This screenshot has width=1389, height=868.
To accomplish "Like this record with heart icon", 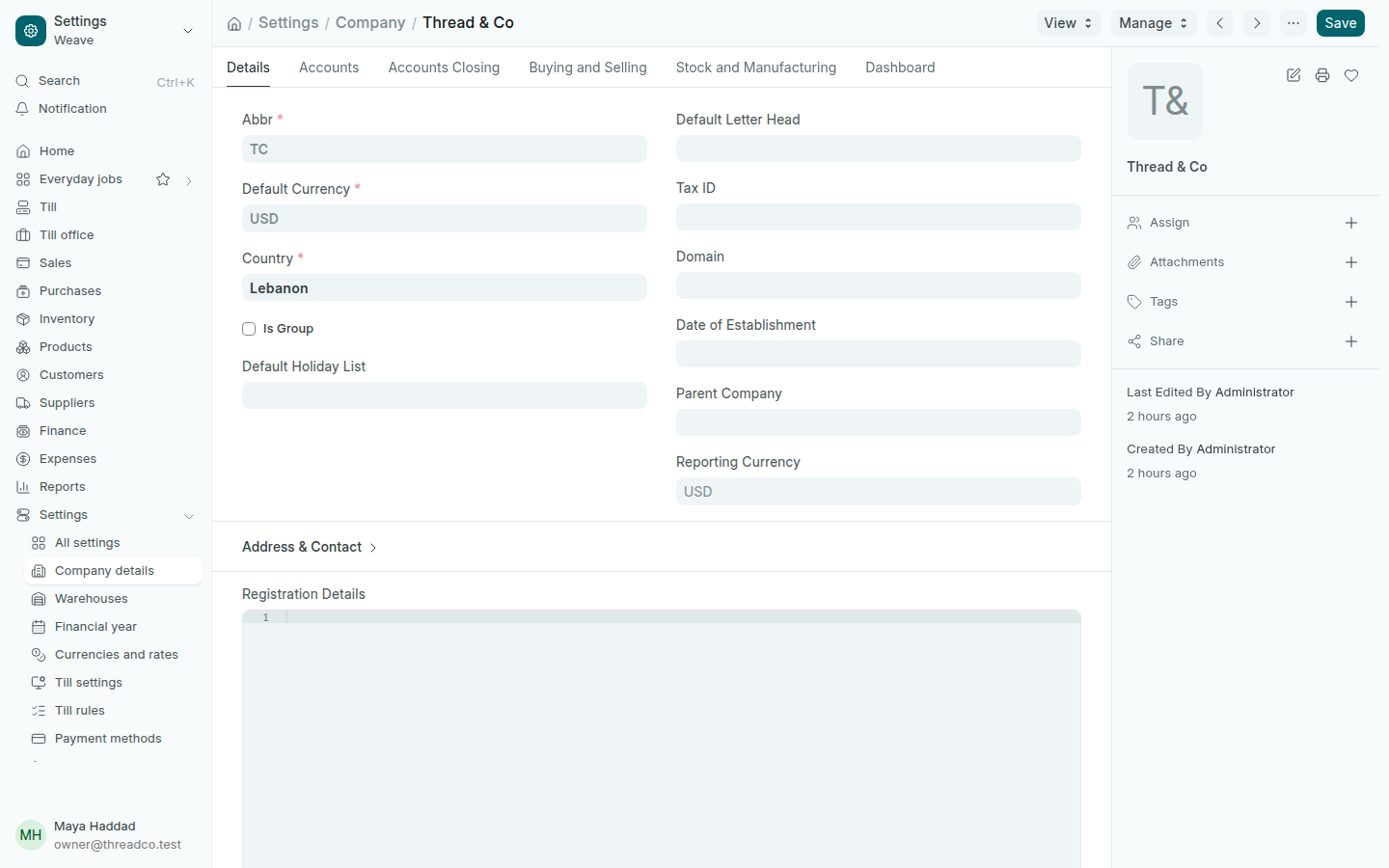I will tap(1351, 75).
